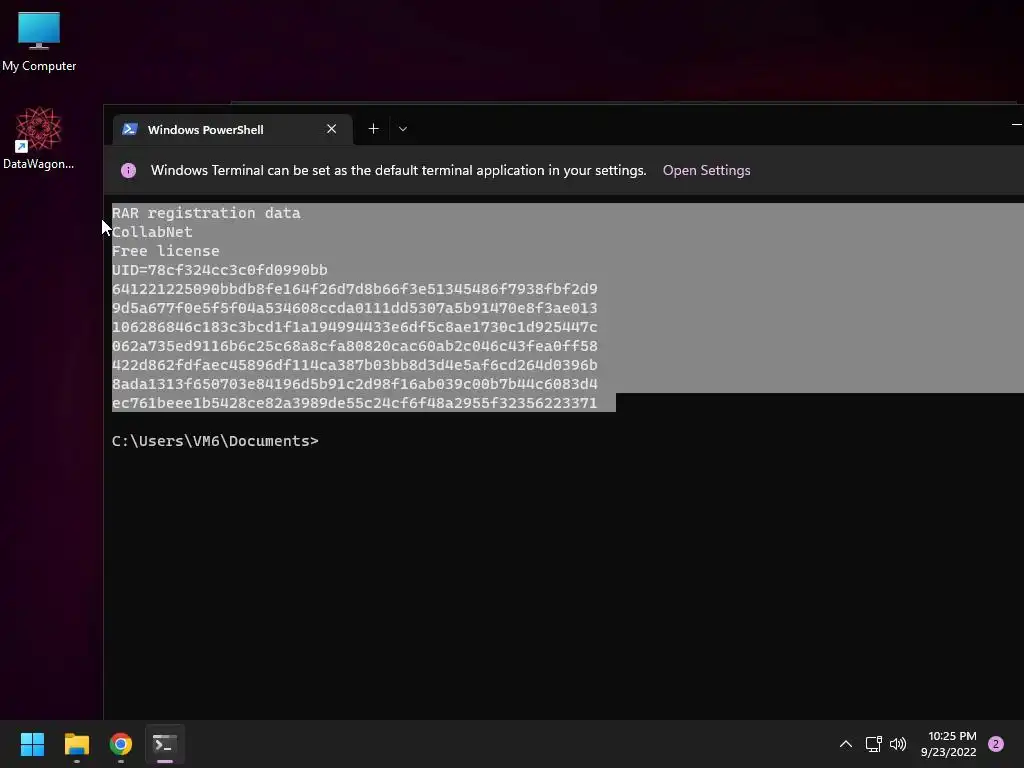Open the clock showing 10:25 PM
Viewport: 1024px width, 768px height.
coord(949,744)
